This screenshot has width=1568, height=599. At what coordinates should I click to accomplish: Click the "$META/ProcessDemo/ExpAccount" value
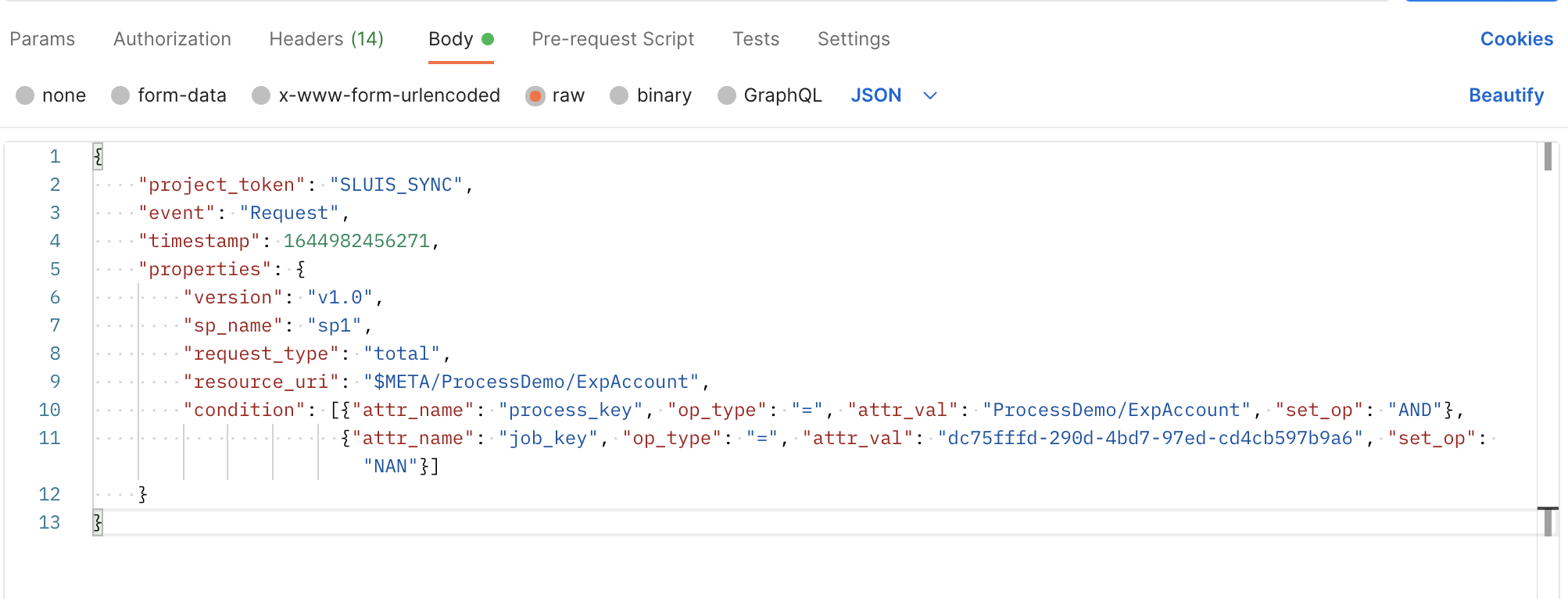point(531,382)
